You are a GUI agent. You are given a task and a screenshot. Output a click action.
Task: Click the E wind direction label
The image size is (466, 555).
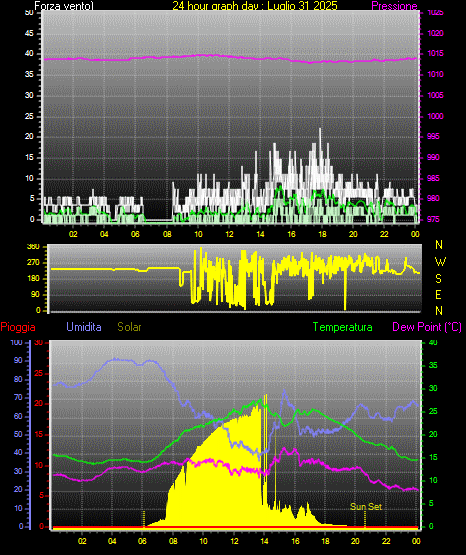[x=438, y=294]
